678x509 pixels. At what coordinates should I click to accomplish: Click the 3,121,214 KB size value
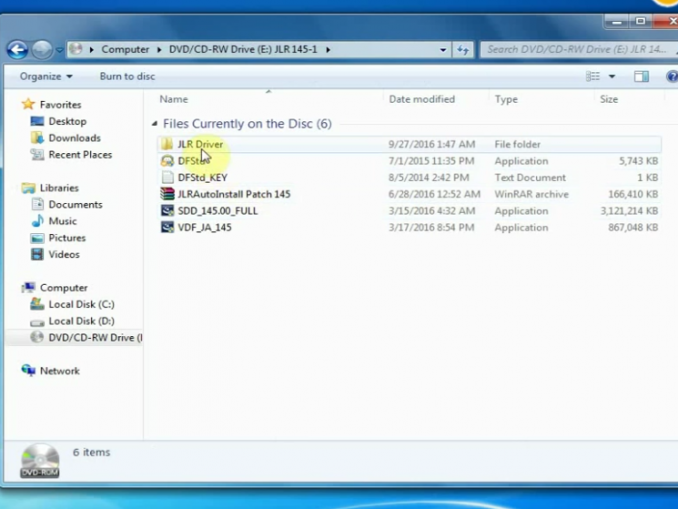pos(629,211)
